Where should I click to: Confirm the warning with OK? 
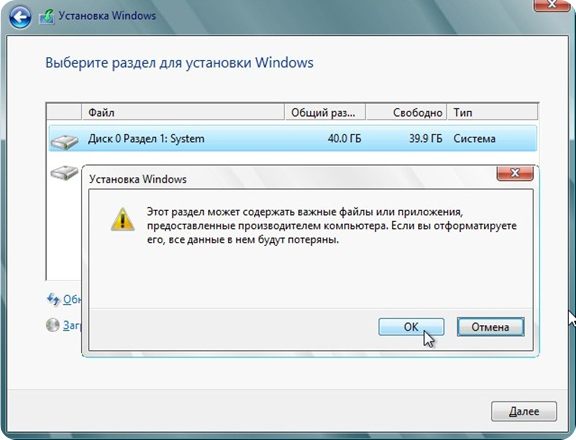pos(411,327)
